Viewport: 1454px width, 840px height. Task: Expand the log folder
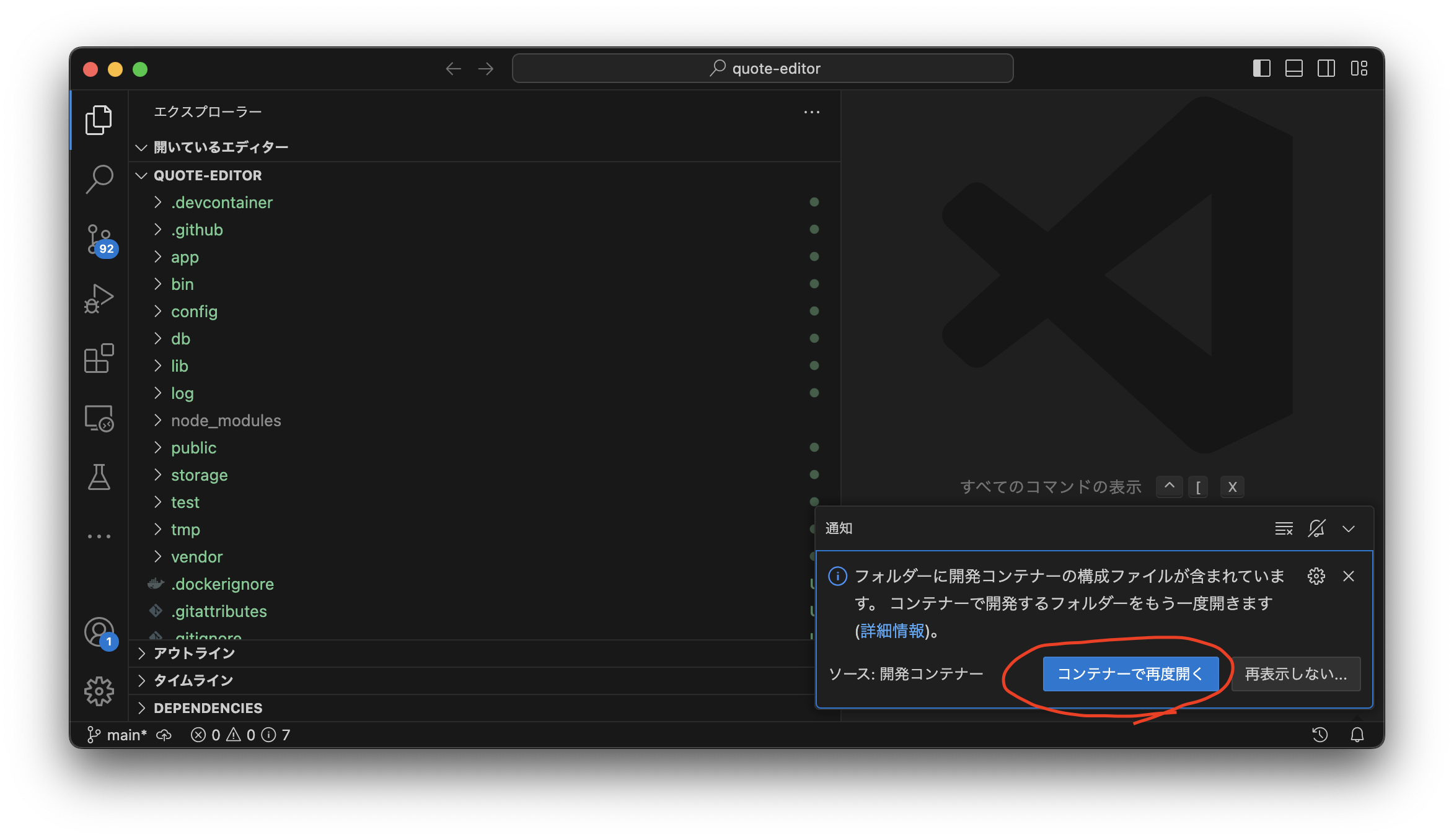tap(485, 393)
